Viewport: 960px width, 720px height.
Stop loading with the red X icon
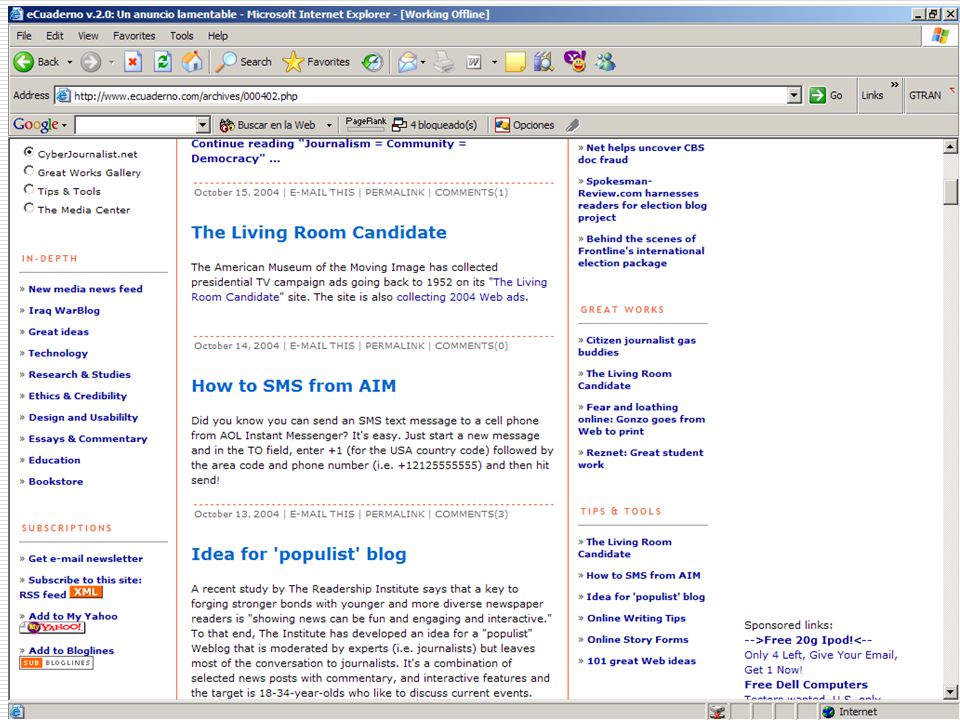pyautogui.click(x=133, y=62)
